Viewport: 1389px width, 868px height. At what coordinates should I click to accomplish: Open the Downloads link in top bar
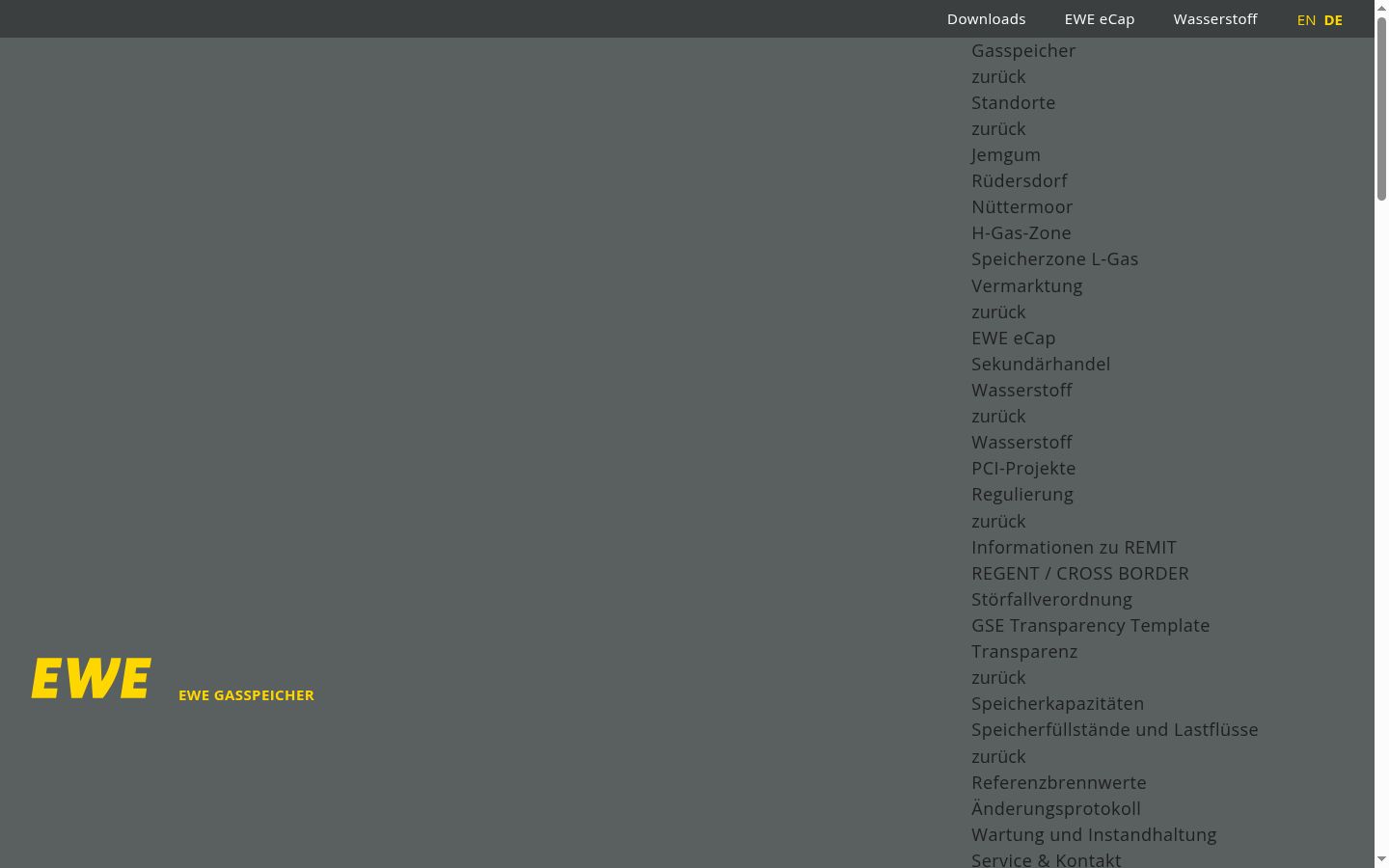pos(986,19)
